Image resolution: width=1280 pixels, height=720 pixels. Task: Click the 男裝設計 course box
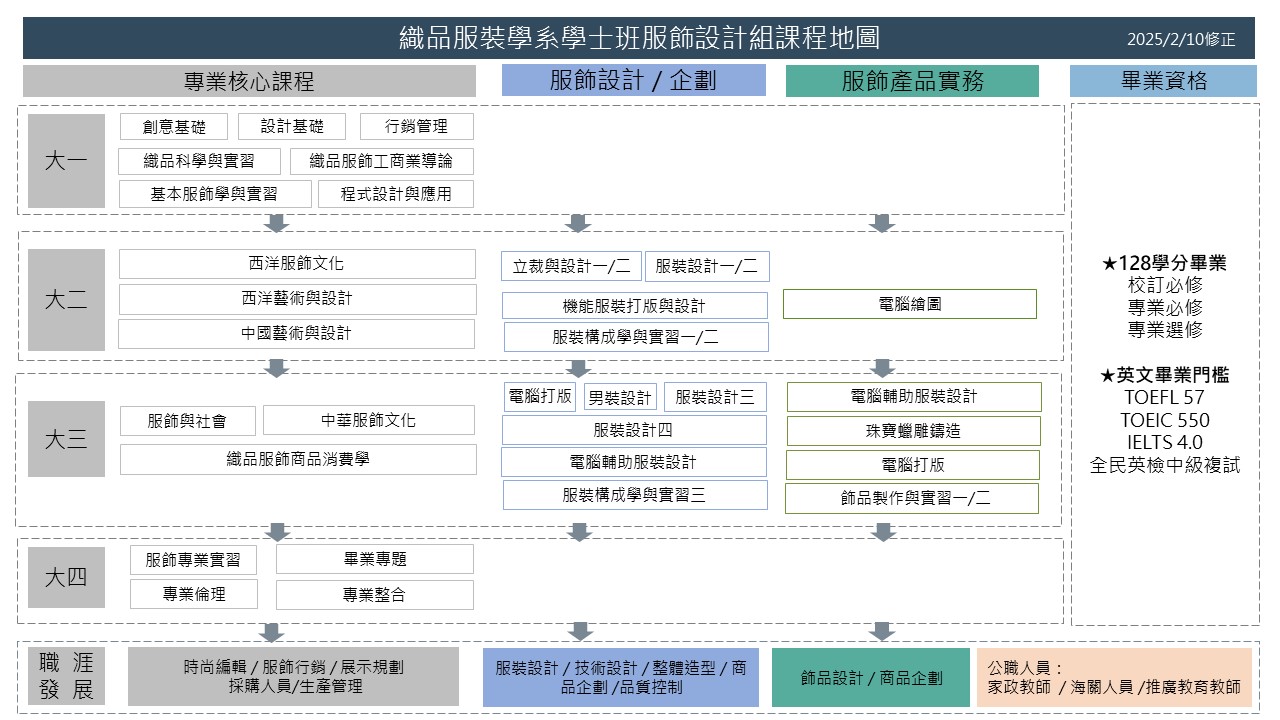[620, 397]
